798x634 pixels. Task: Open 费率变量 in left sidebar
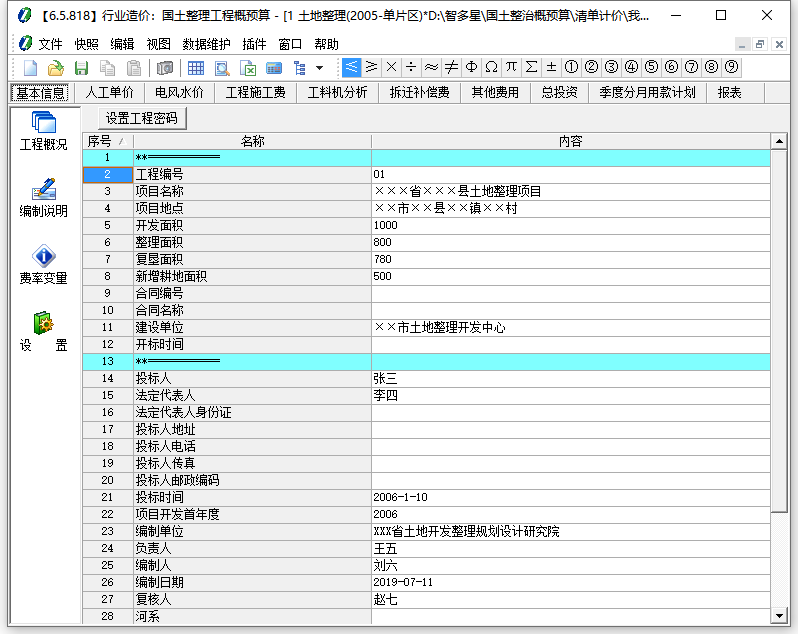[43, 265]
